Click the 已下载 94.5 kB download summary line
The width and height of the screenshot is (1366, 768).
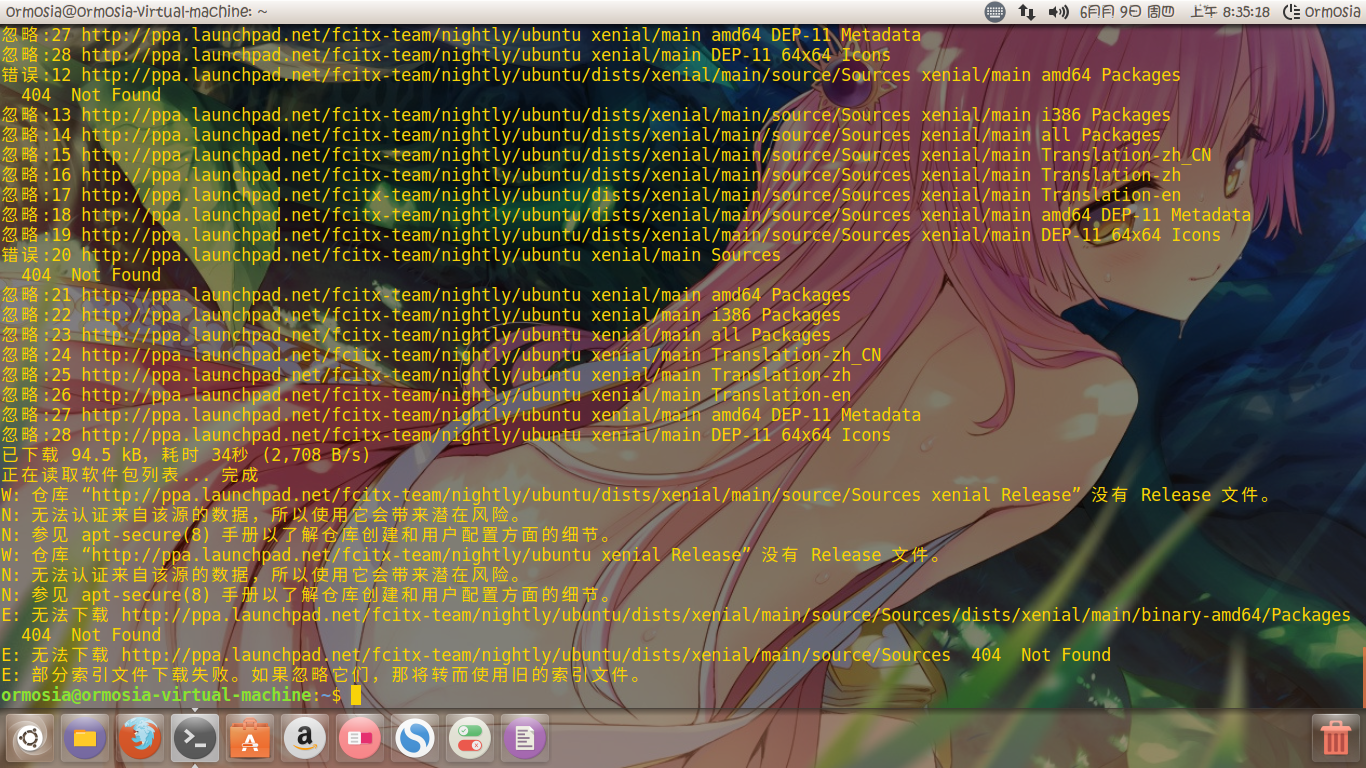tap(186, 455)
